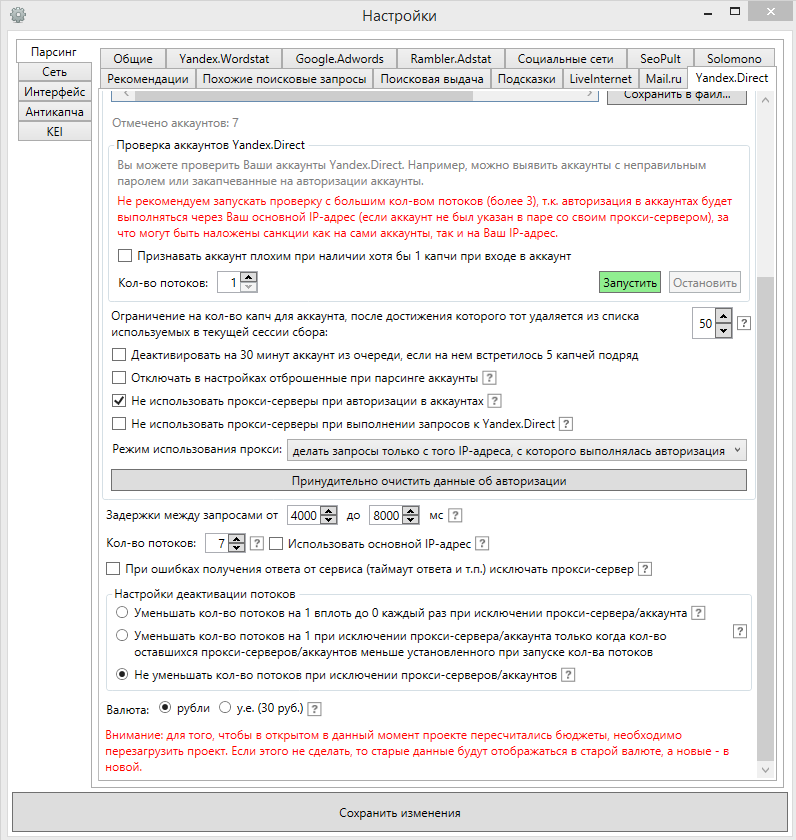Click delay minimum 4000 input field

point(304,515)
